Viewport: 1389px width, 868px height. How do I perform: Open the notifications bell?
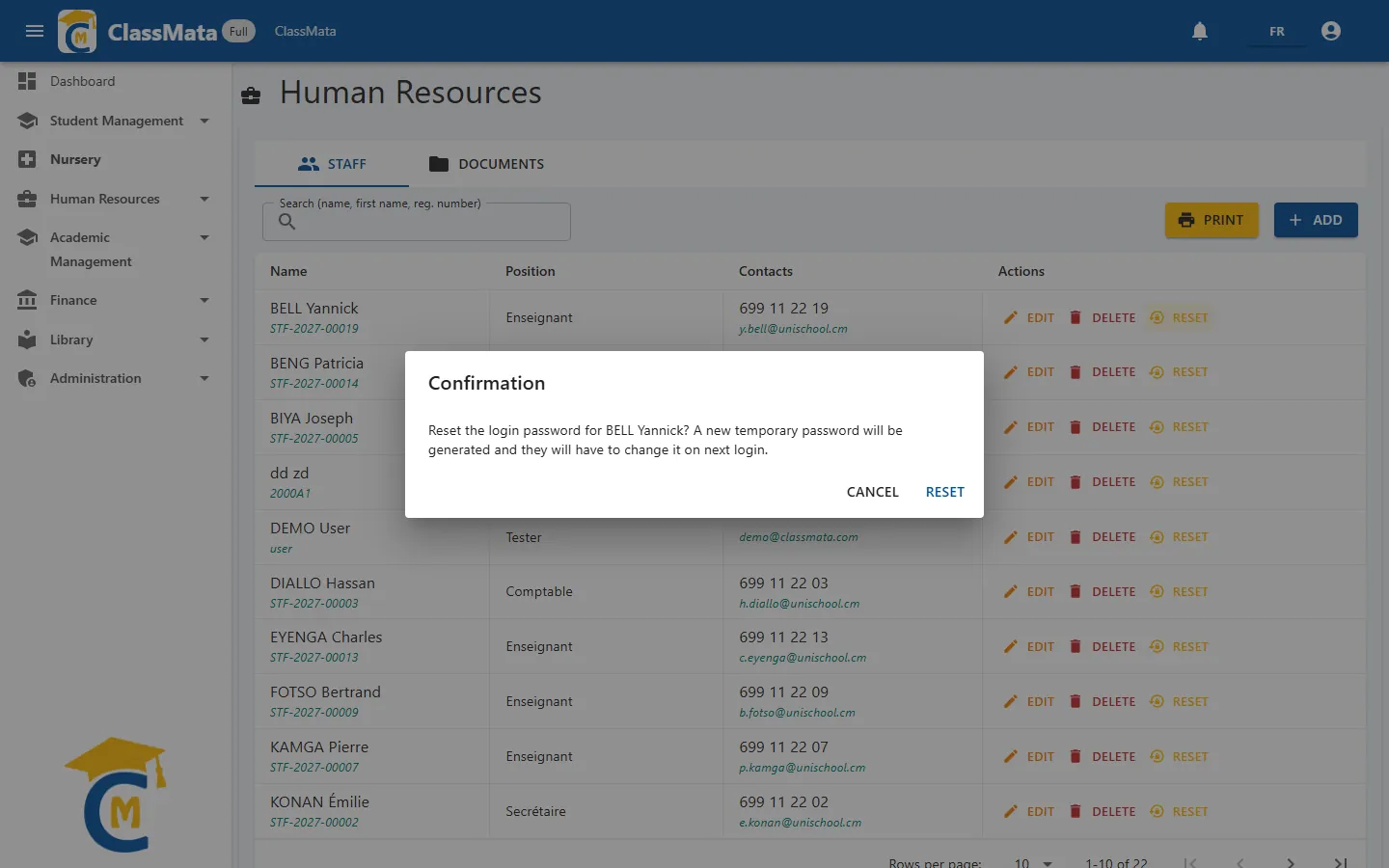click(x=1200, y=31)
